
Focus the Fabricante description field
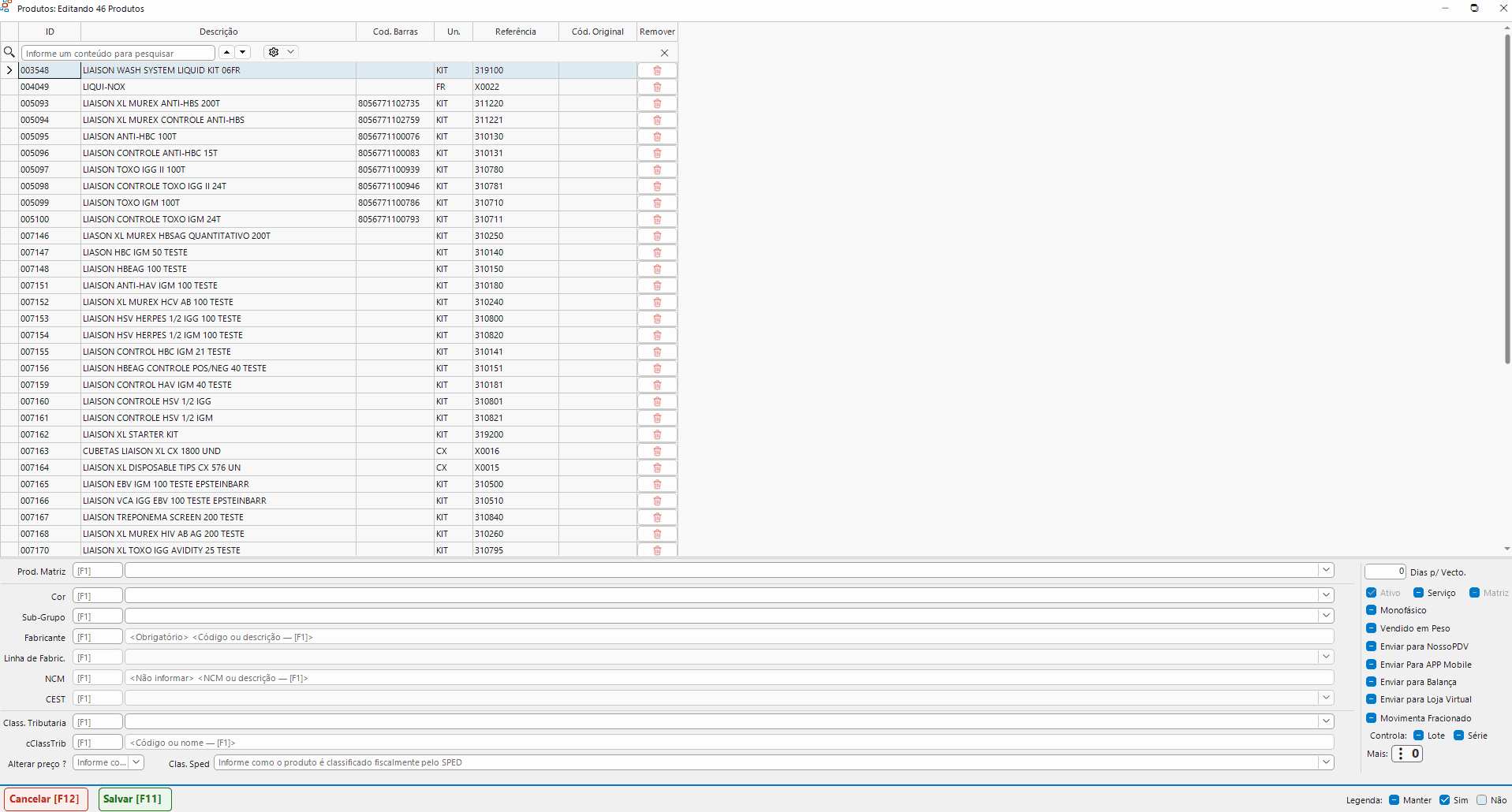[729, 637]
